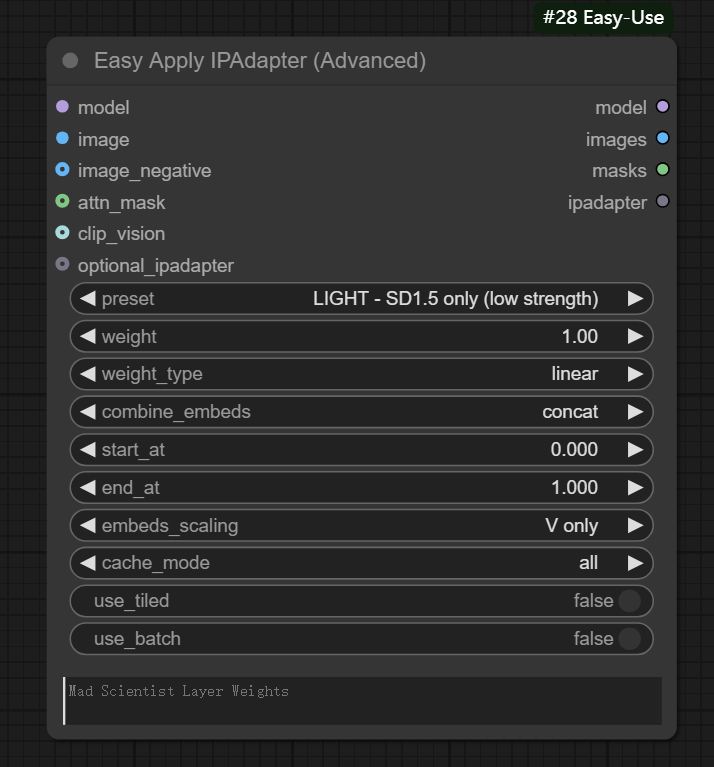714x767 pixels.
Task: Decrease end_at with the left arrow
Action: tap(87, 488)
